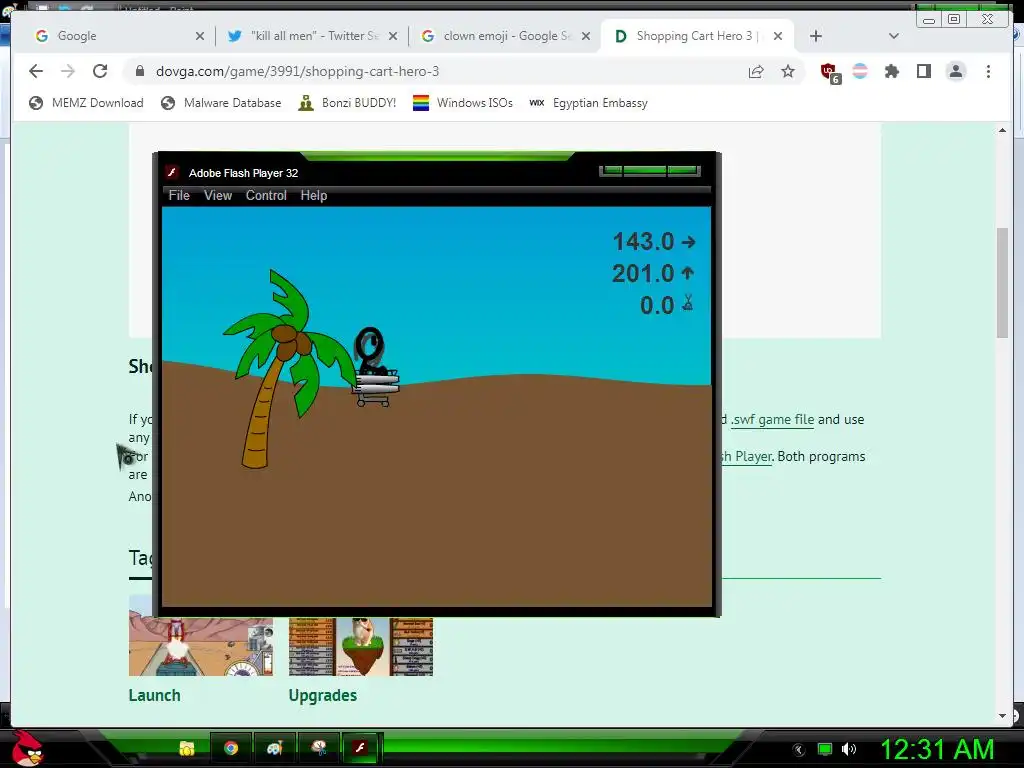Viewport: 1024px width, 768px height.
Task: Click the volume speaker tray icon
Action: point(849,749)
